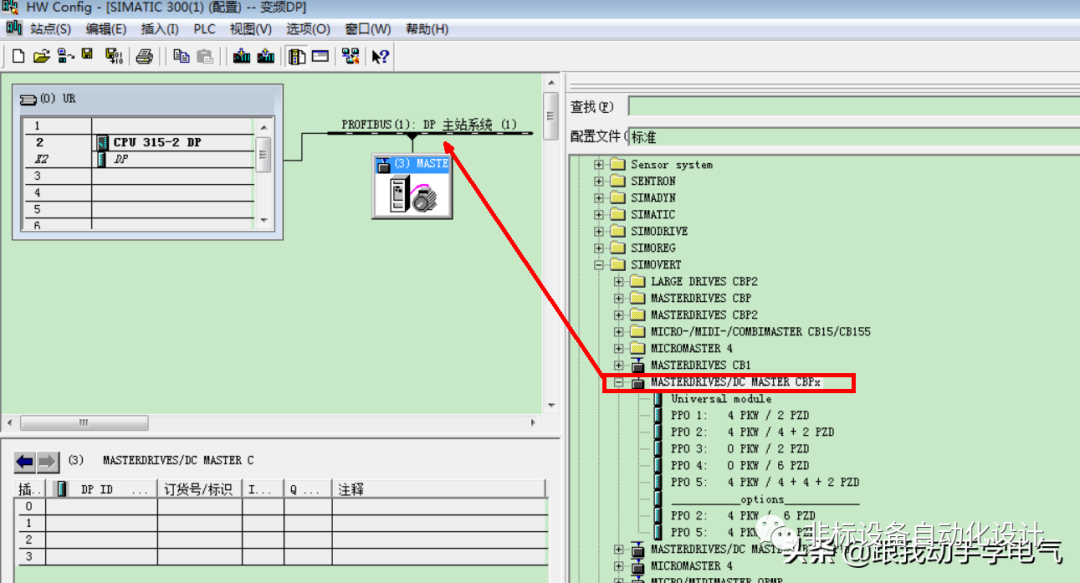The width and height of the screenshot is (1080, 583).
Task: Click the context Help arrow icon
Action: pyautogui.click(x=383, y=56)
